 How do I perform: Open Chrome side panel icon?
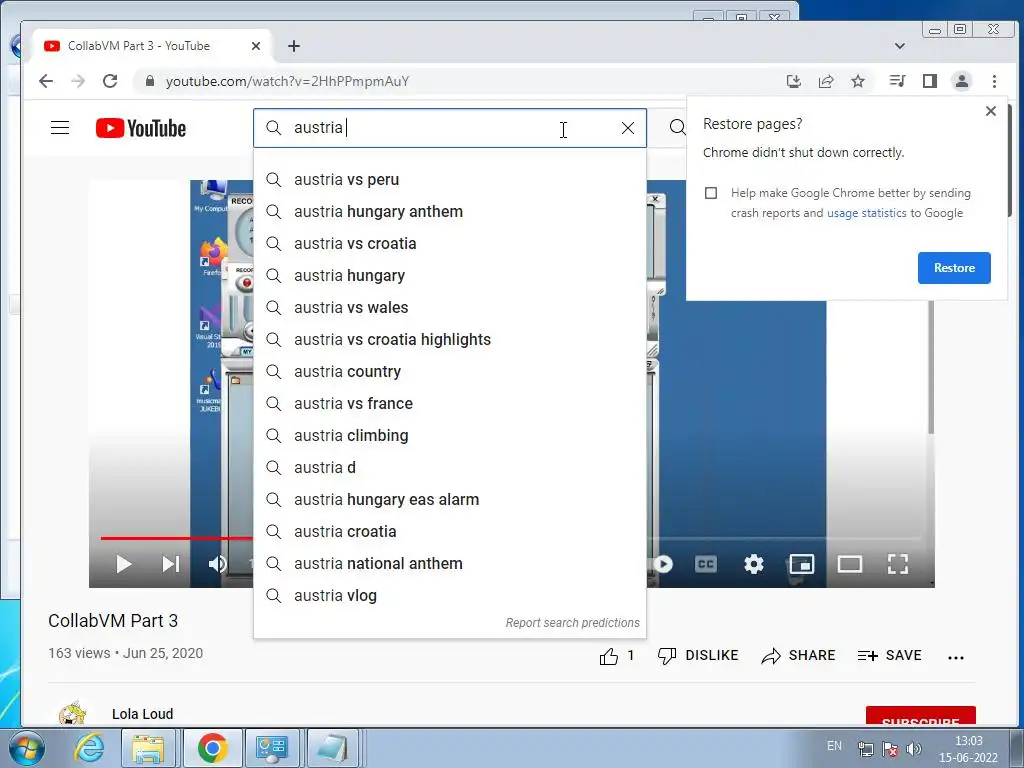point(929,81)
